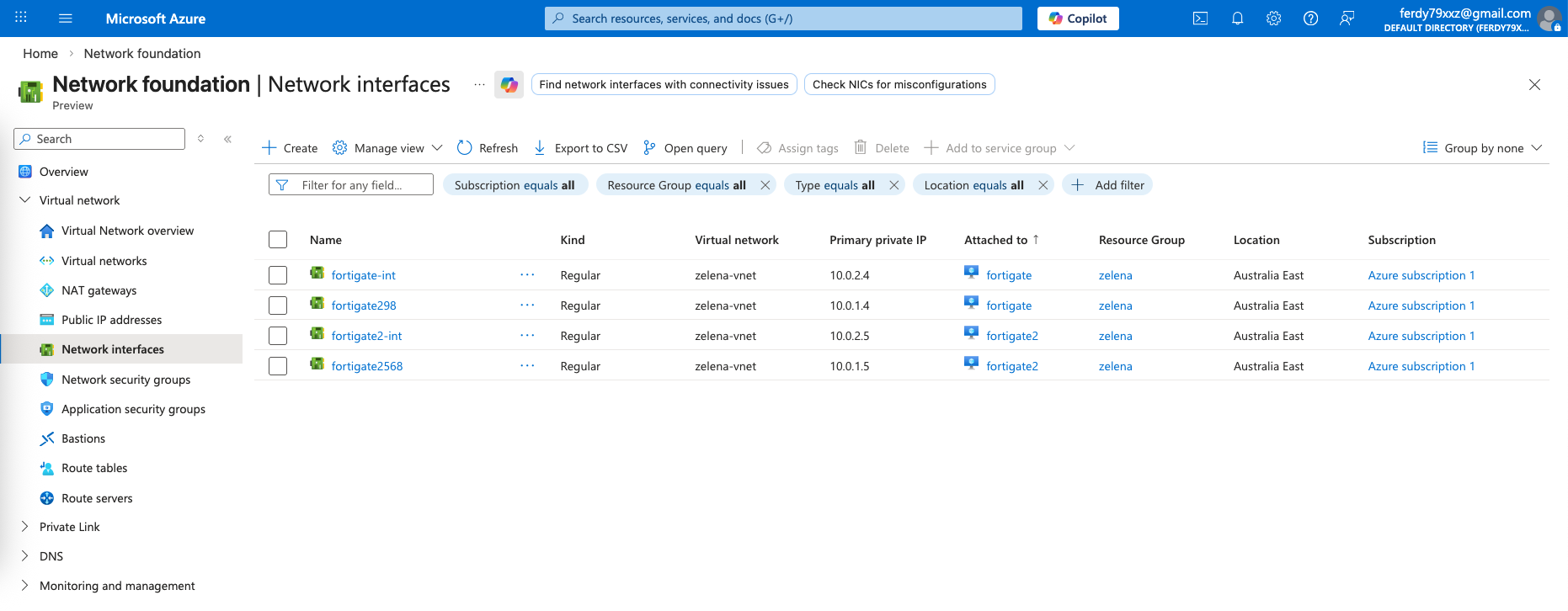Open Cloud Shell from the top bar

[1200, 19]
